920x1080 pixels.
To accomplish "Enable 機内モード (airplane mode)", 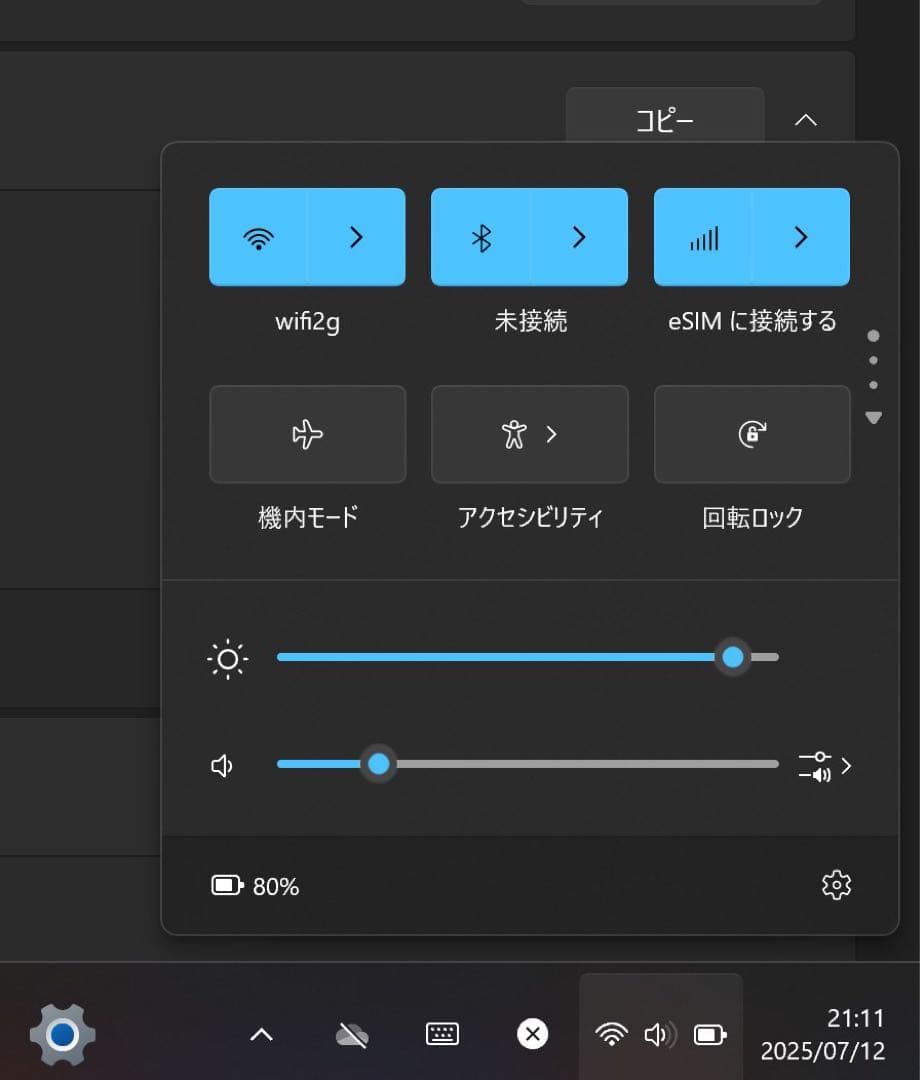I will pyautogui.click(x=307, y=434).
